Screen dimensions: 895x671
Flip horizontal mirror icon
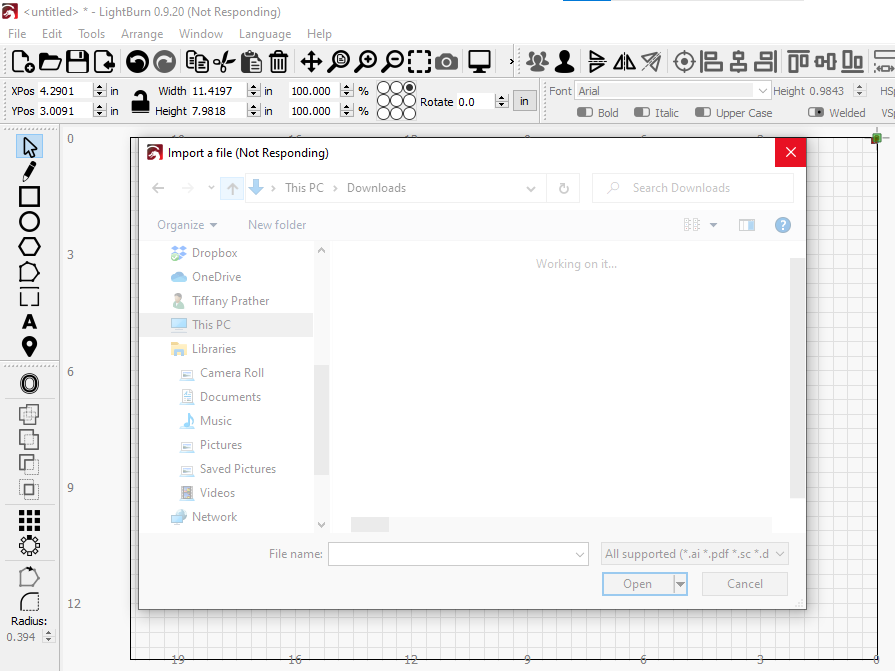point(624,61)
